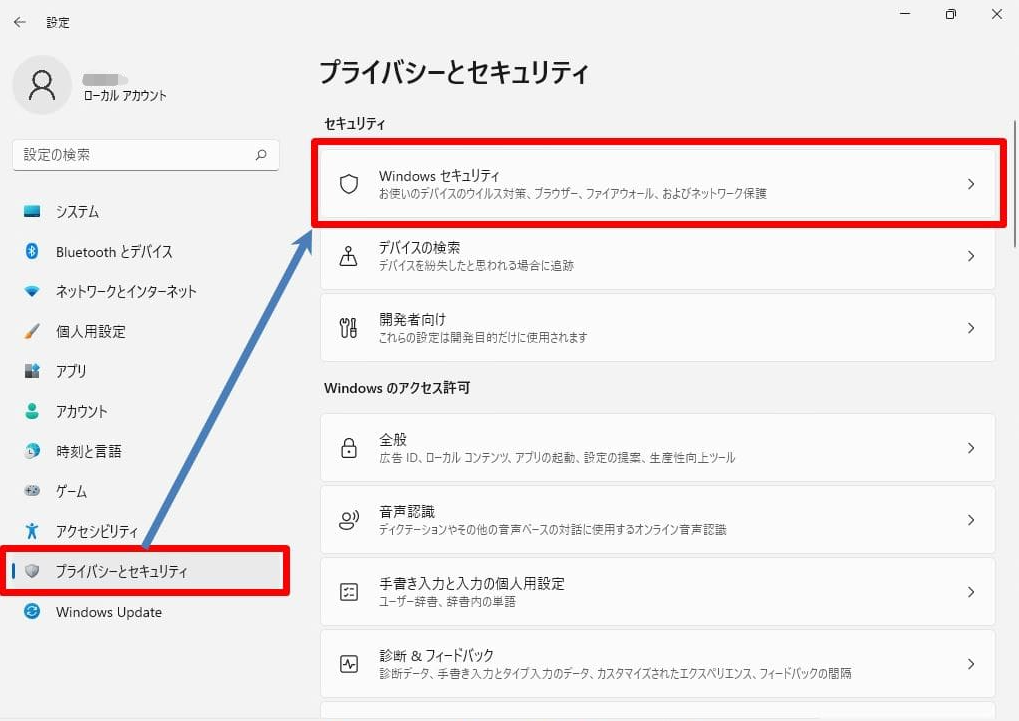Click the back arrow icon beside 設定

click(x=19, y=22)
